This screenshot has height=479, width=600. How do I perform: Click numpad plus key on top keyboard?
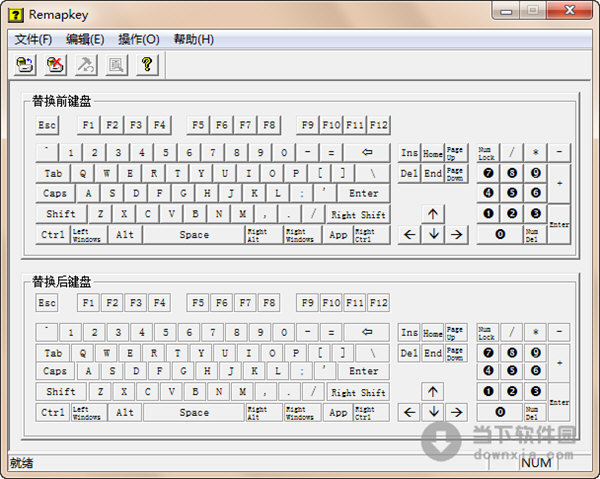click(559, 183)
